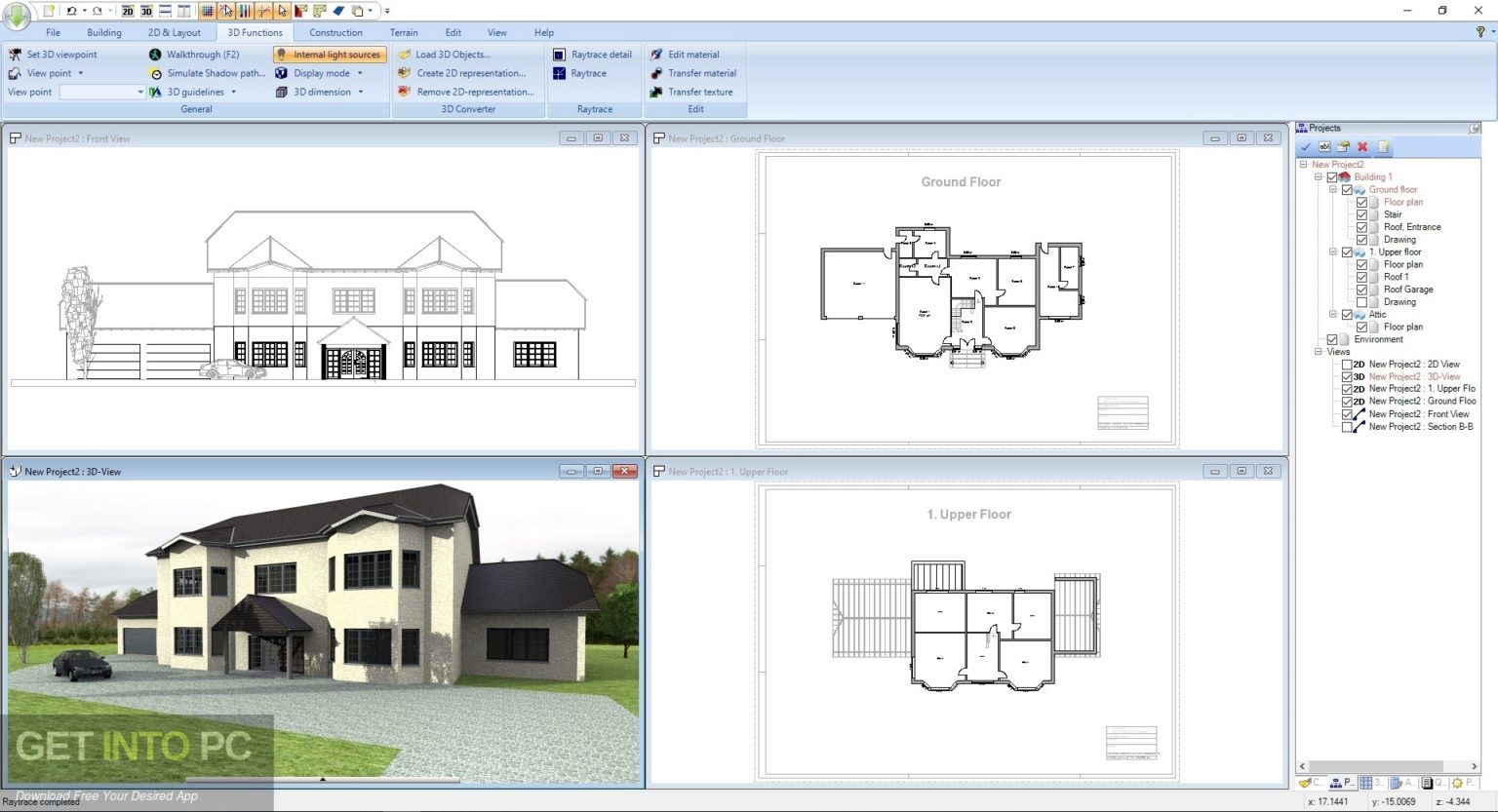The image size is (1498, 812).
Task: Select New Project2 : 3D-View in Views list
Action: (x=1414, y=377)
